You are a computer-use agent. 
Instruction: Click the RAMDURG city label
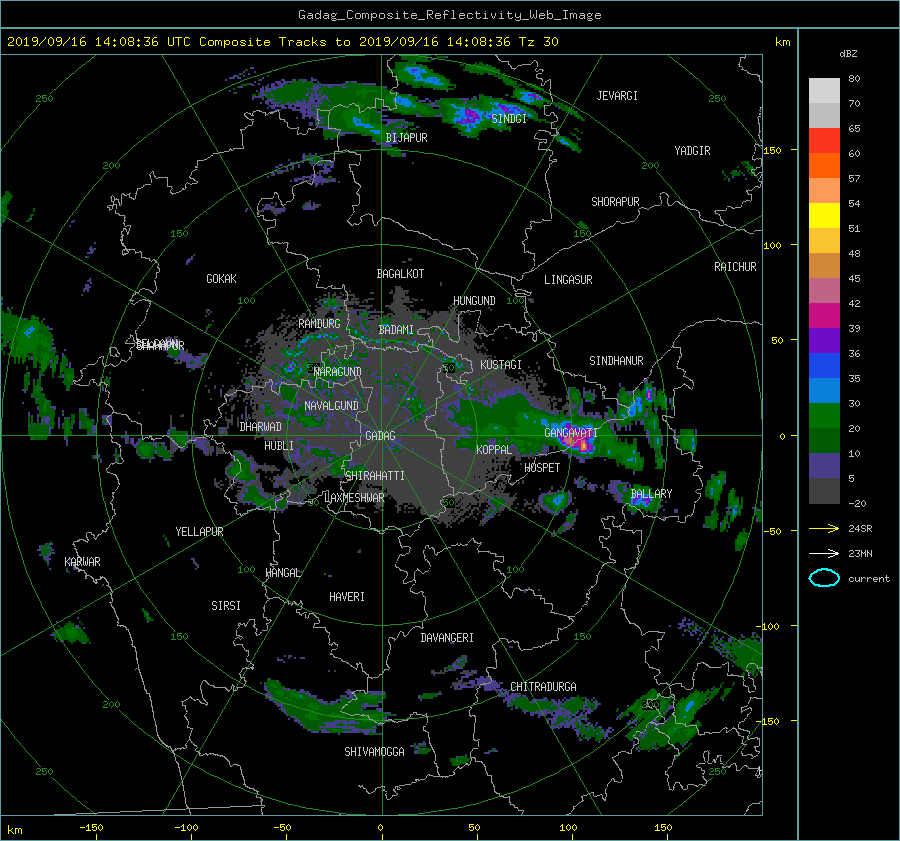pyautogui.click(x=319, y=324)
